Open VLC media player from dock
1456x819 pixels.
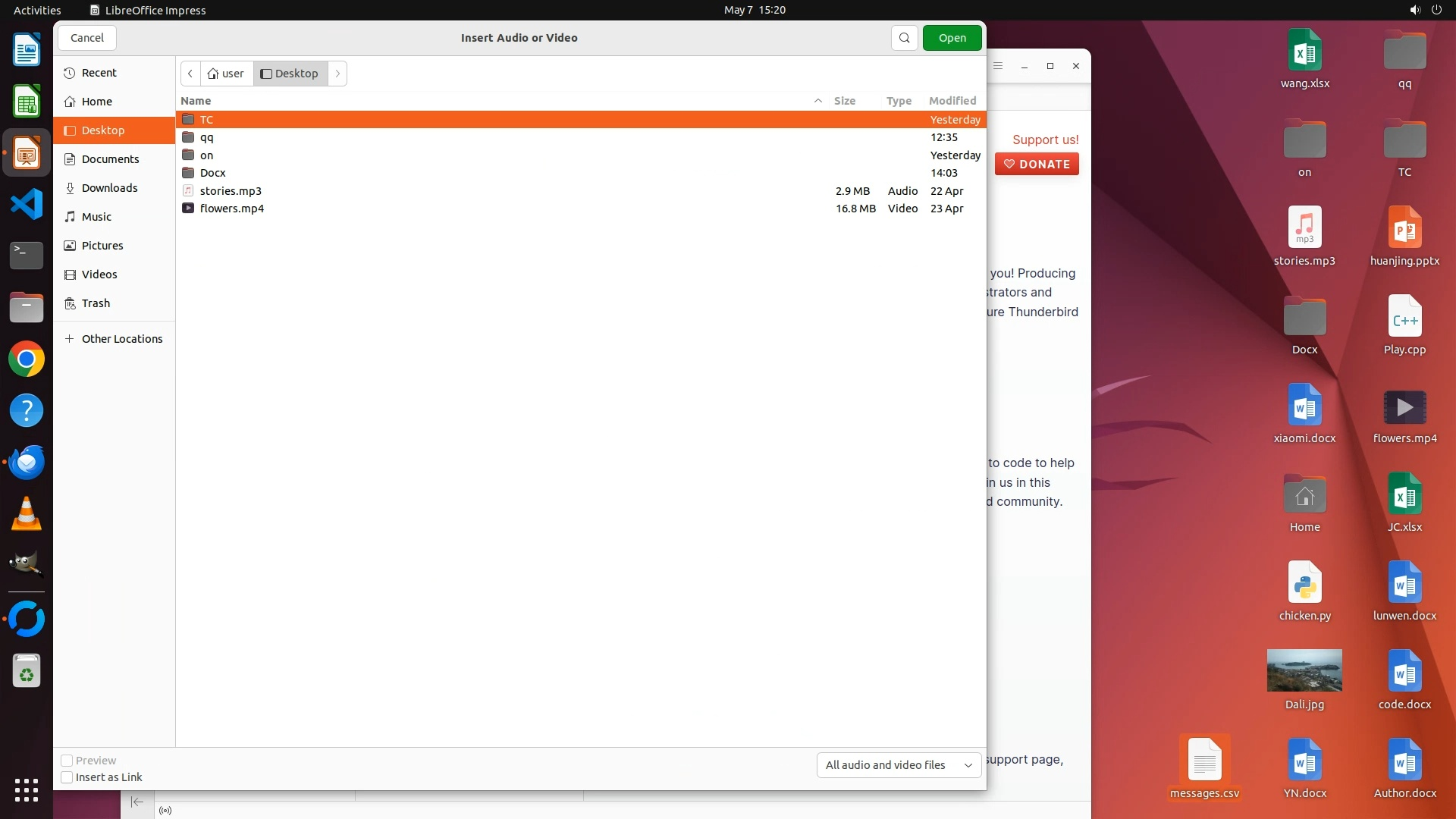point(27,514)
